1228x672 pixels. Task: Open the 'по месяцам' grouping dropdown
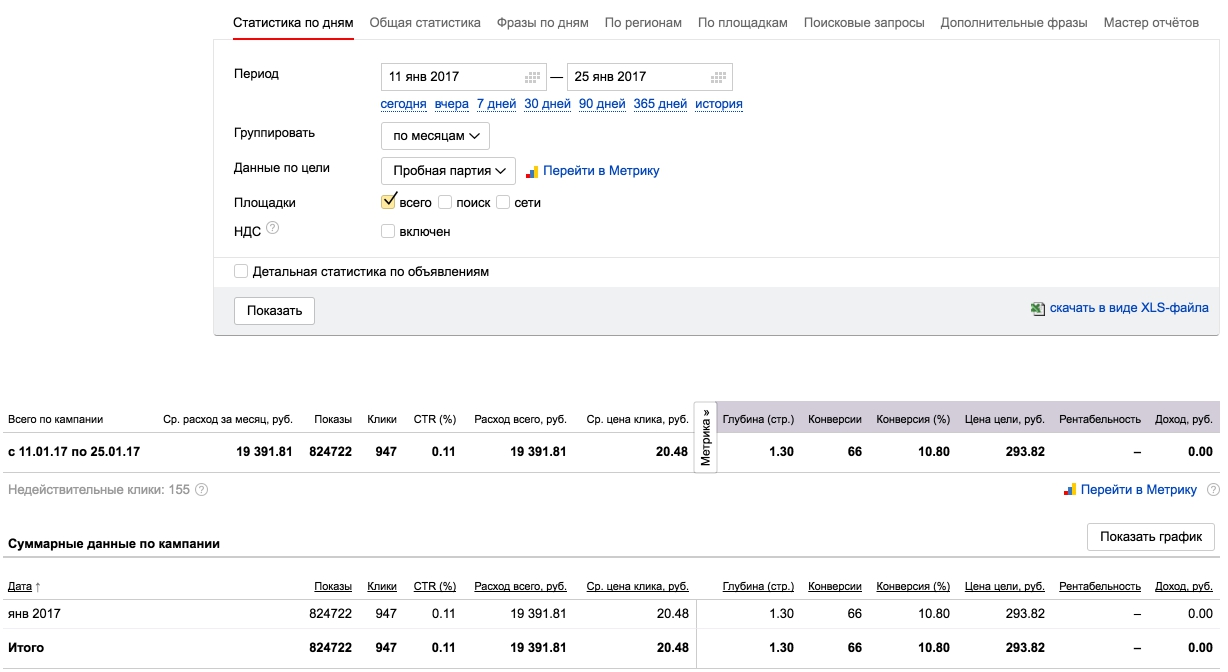tap(435, 136)
